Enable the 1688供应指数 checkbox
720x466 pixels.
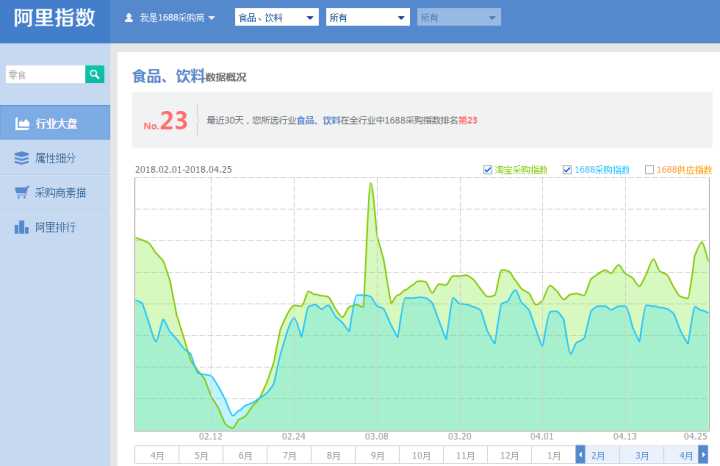tap(650, 169)
